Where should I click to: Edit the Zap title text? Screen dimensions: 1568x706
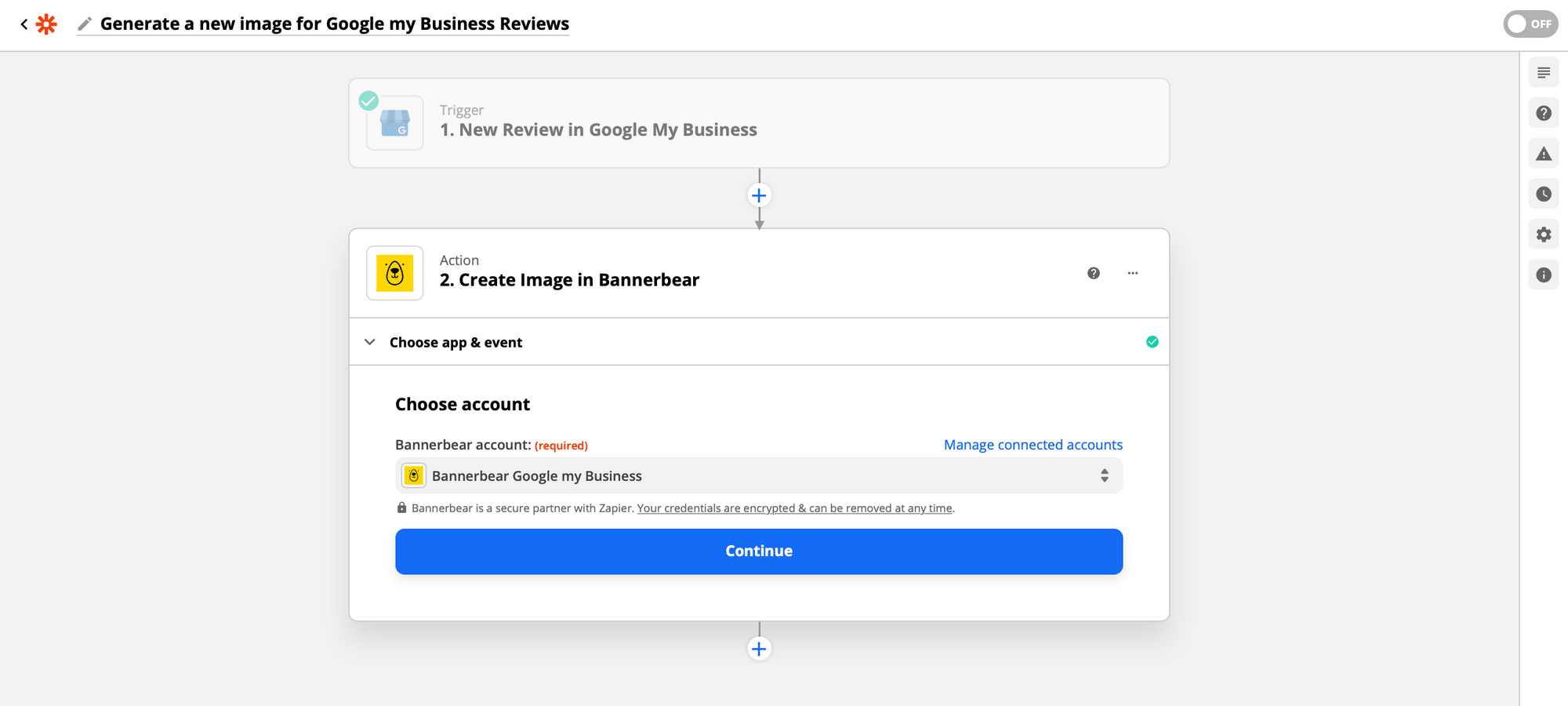[335, 24]
